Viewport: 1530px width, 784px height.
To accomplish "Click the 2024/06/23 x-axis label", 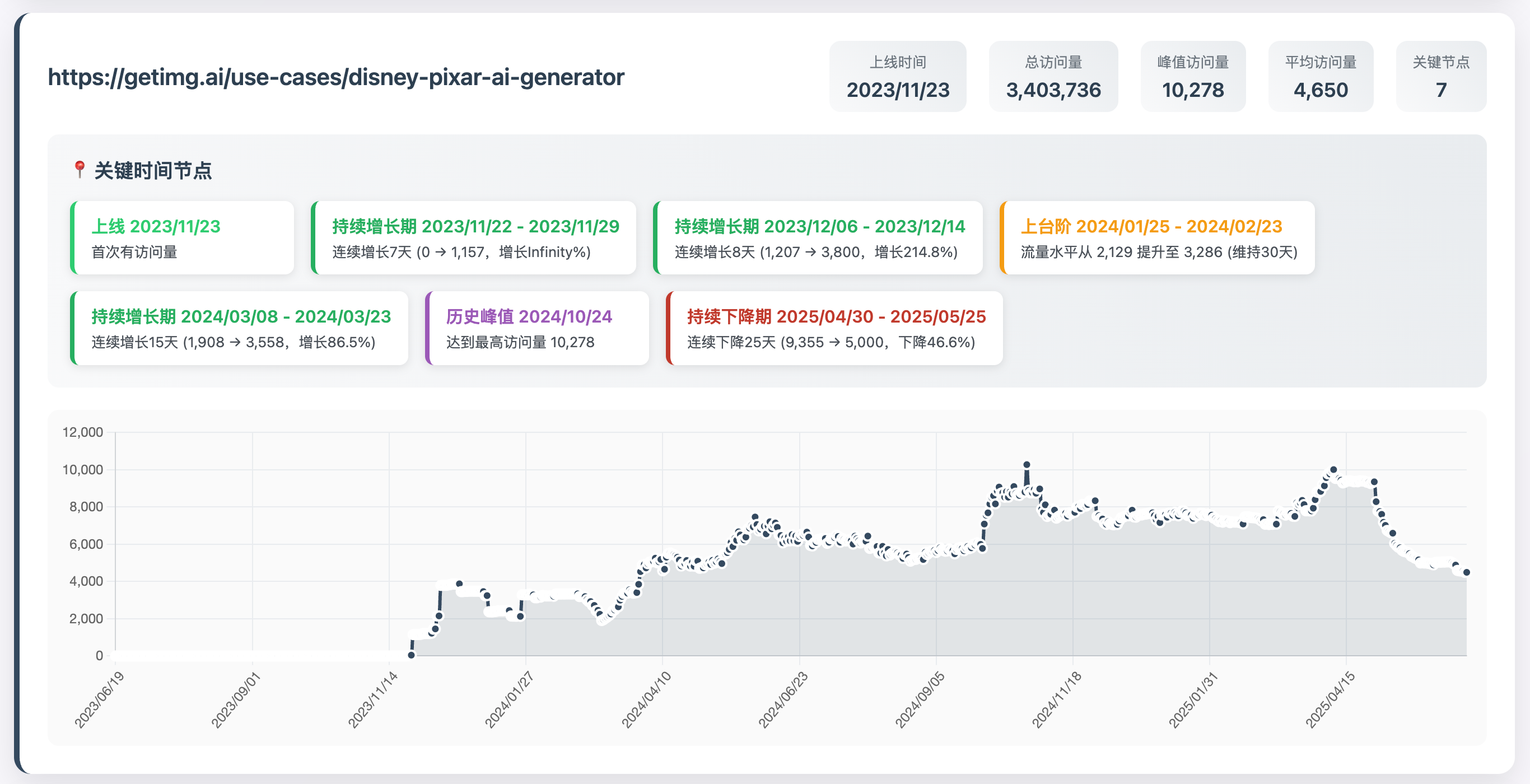I will (x=783, y=699).
